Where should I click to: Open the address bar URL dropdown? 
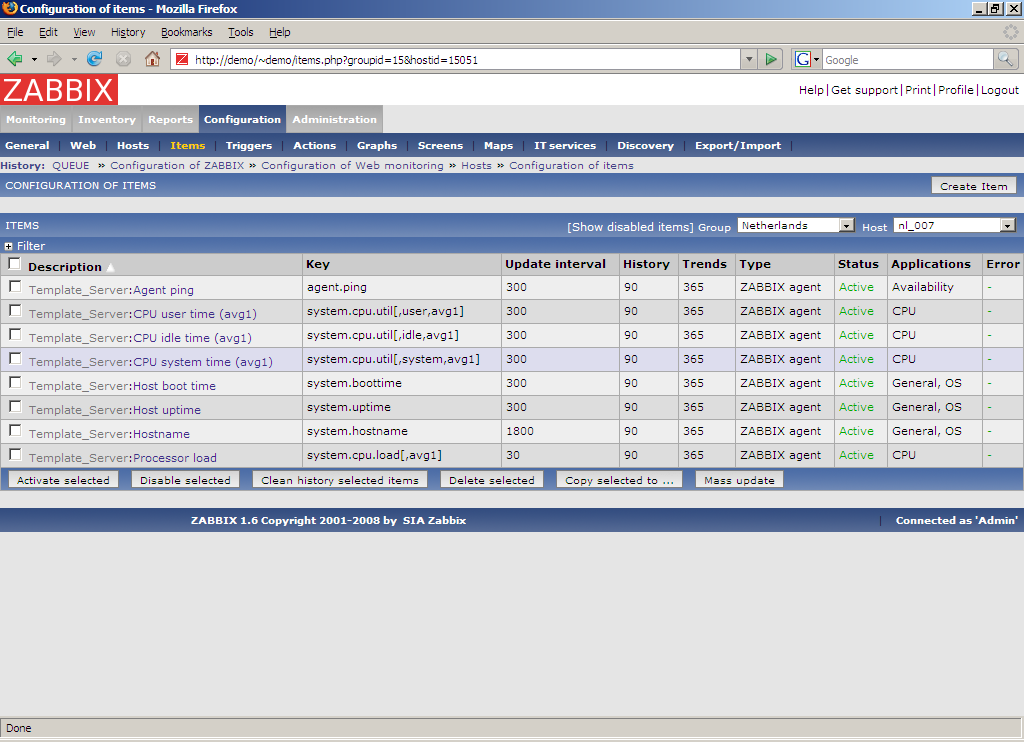[749, 59]
